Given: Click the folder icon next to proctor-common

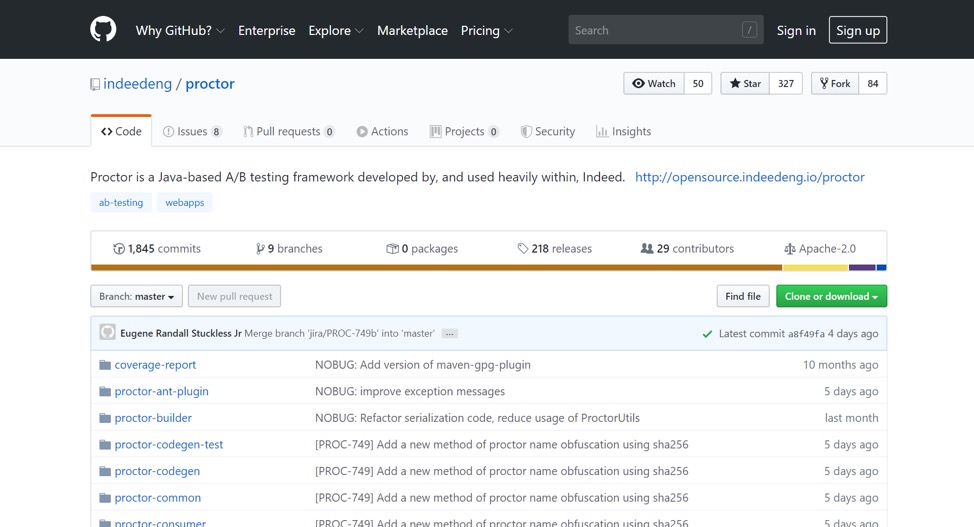Looking at the screenshot, I should coord(105,498).
